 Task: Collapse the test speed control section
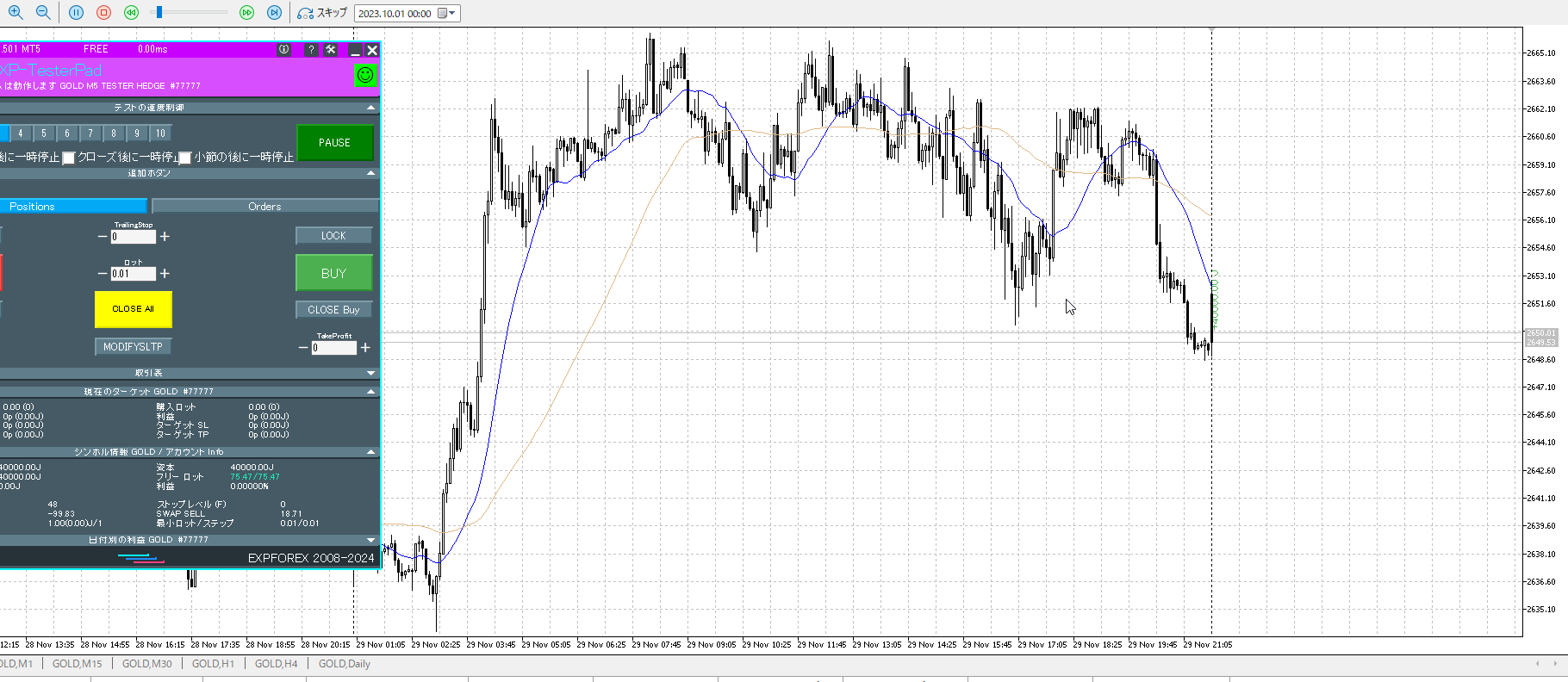point(371,108)
